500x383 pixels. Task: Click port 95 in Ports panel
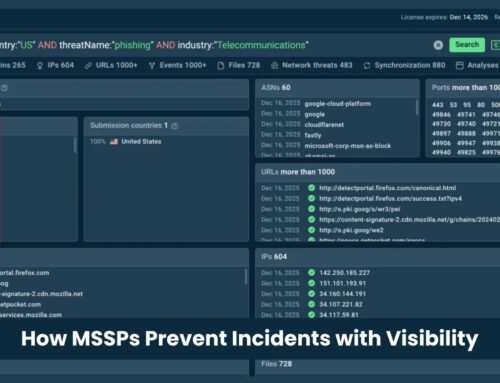[467, 105]
